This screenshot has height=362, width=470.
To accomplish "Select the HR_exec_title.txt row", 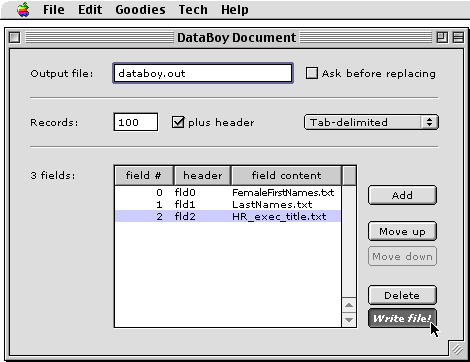I will (228, 216).
